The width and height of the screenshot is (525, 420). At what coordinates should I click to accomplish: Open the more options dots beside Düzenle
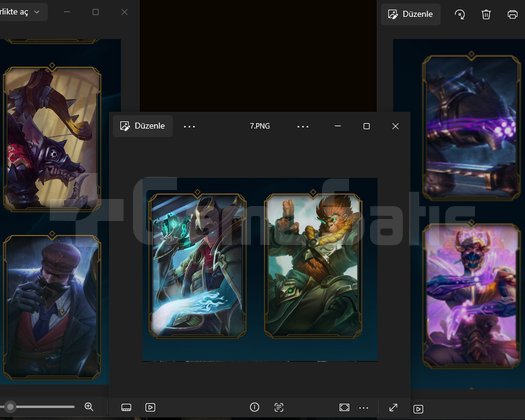point(189,127)
